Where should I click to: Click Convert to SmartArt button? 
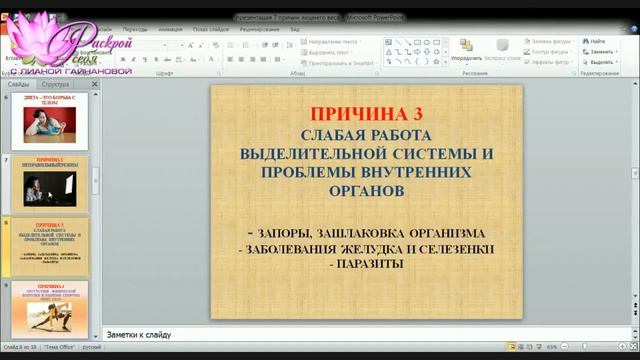337,63
